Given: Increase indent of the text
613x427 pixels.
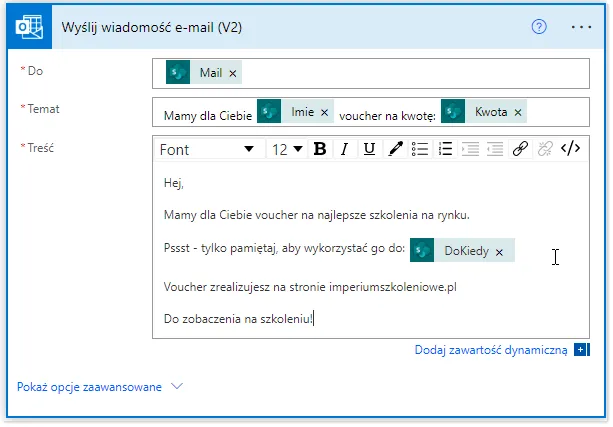Looking at the screenshot, I should pos(494,149).
